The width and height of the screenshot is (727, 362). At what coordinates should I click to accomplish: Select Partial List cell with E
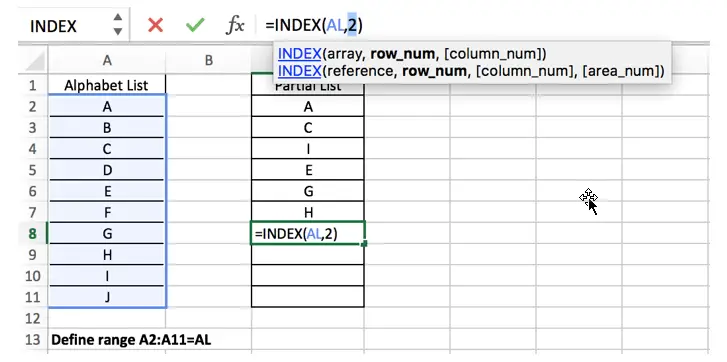coord(308,170)
